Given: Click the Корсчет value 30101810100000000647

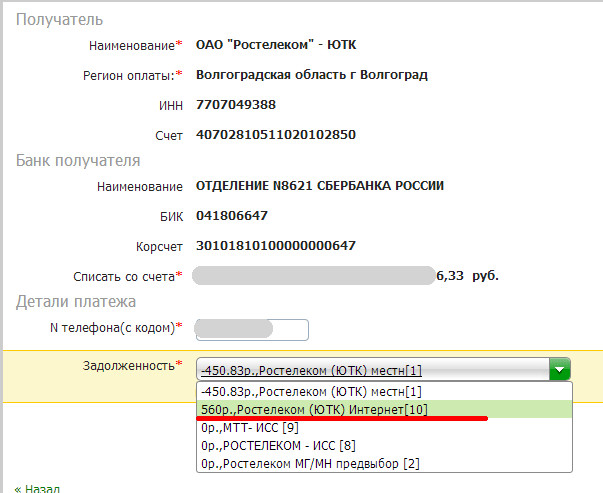Looking at the screenshot, I should (276, 245).
